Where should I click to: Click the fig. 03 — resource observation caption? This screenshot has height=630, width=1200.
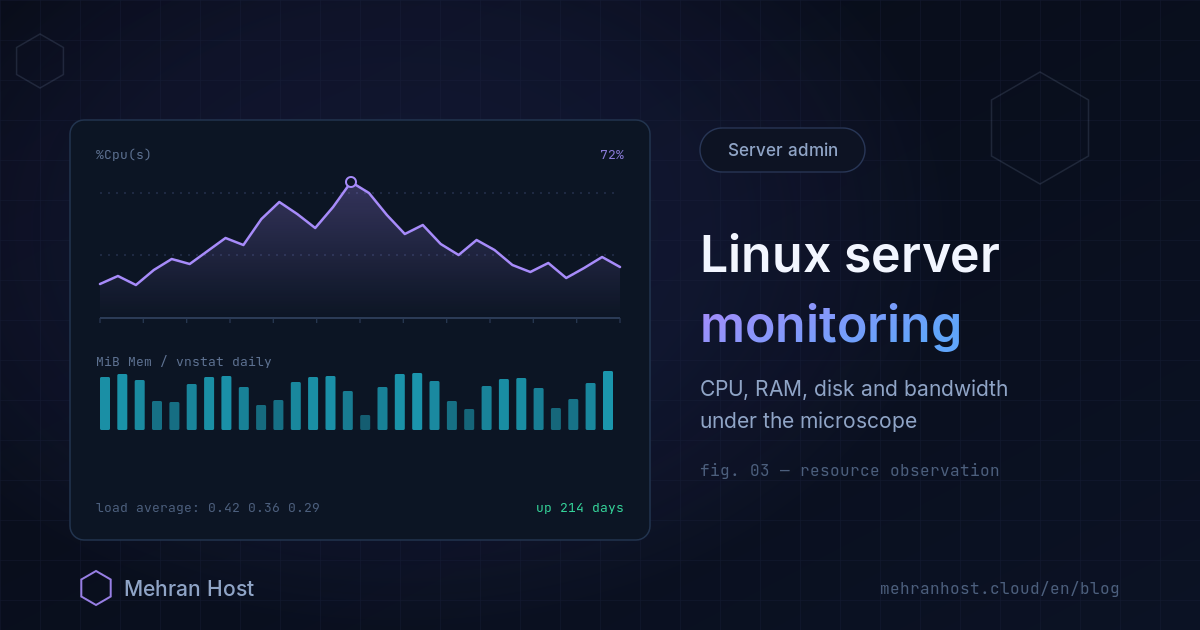[x=849, y=470]
